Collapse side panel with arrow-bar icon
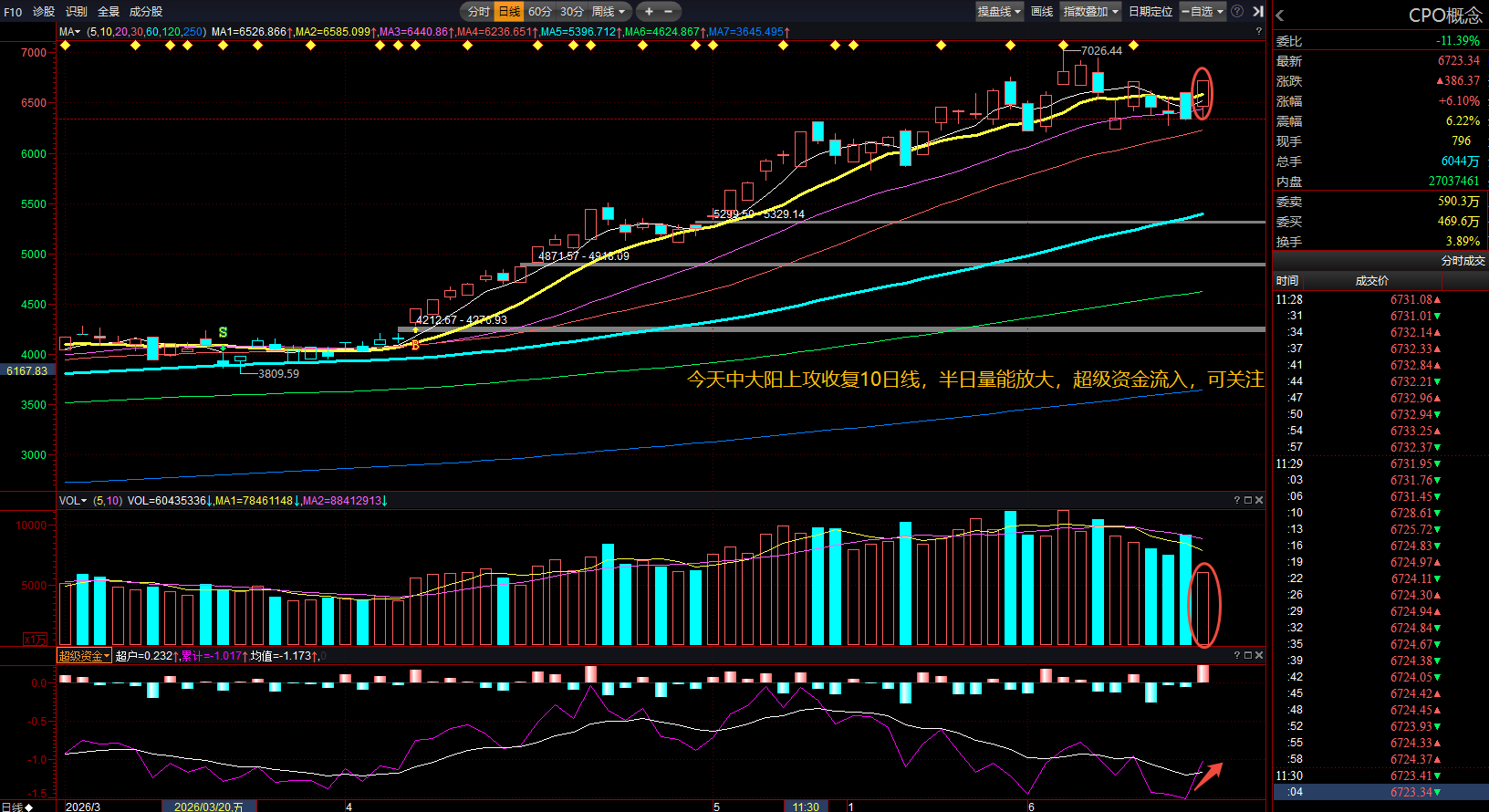Image resolution: width=1489 pixels, height=812 pixels. point(1258,12)
